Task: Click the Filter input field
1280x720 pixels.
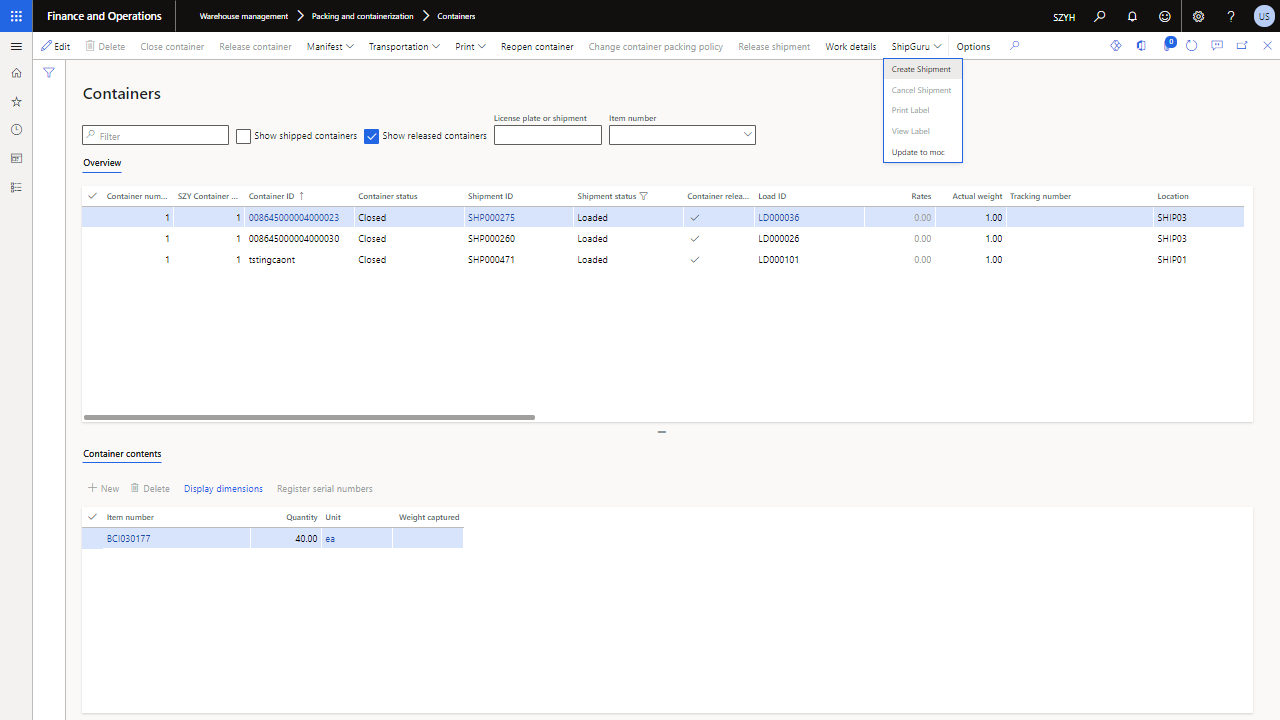Action: click(x=155, y=135)
